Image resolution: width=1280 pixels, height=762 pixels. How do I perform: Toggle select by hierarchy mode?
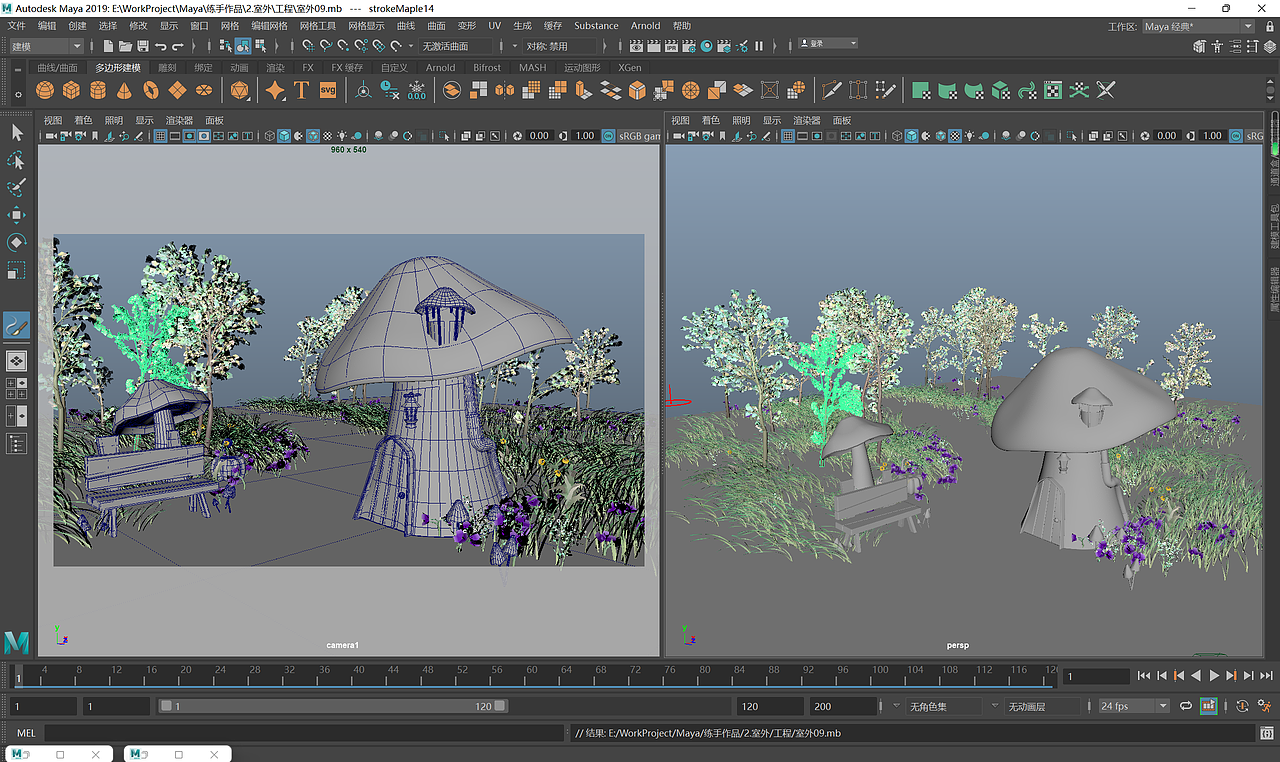pyautogui.click(x=225, y=46)
